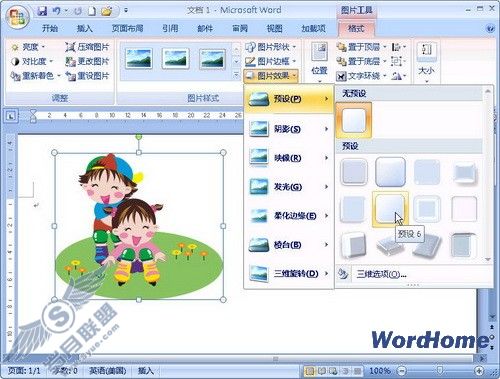Toggle 插入 insert mode in status bar
This screenshot has height=379, width=500.
coord(146,371)
